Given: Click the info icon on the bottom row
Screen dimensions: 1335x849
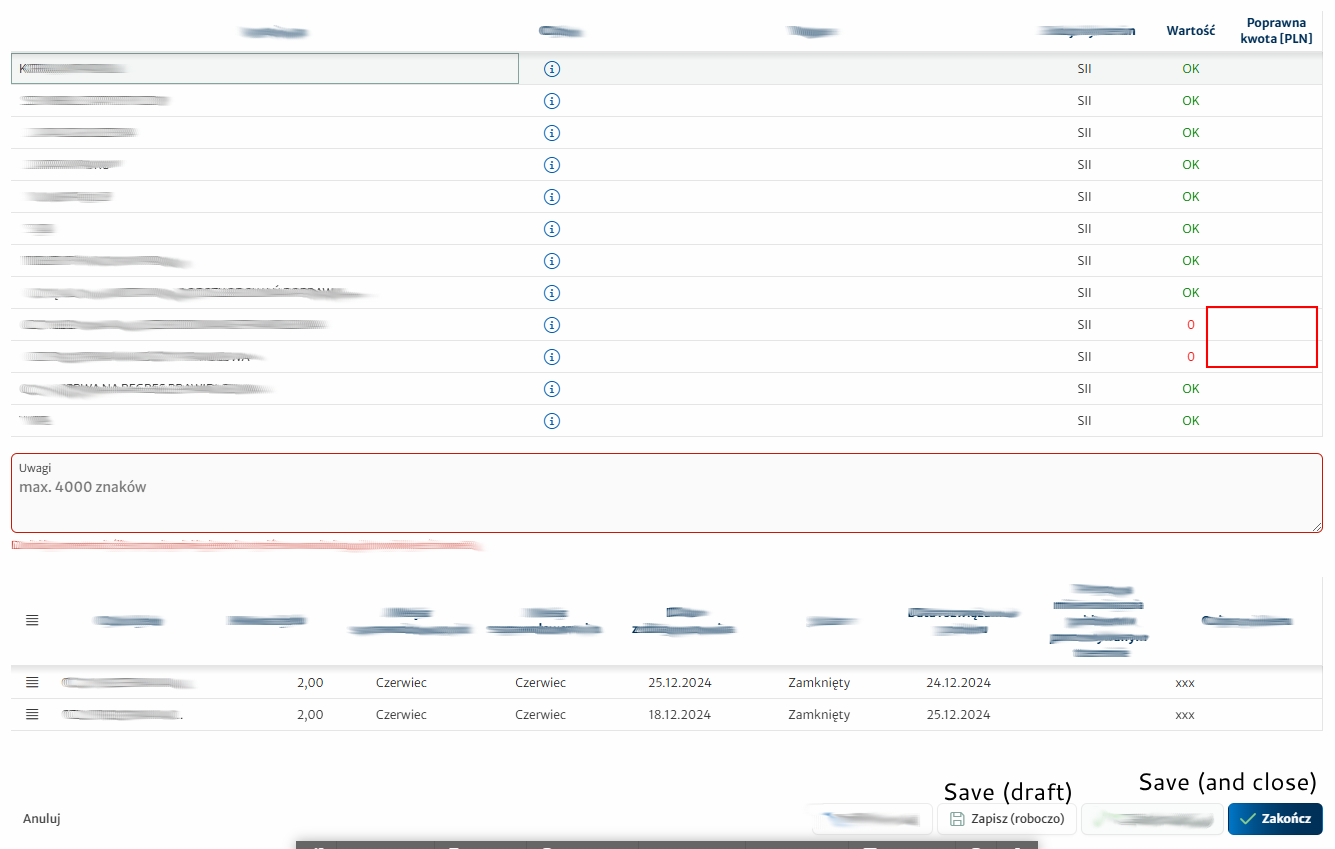Looking at the screenshot, I should tap(551, 420).
